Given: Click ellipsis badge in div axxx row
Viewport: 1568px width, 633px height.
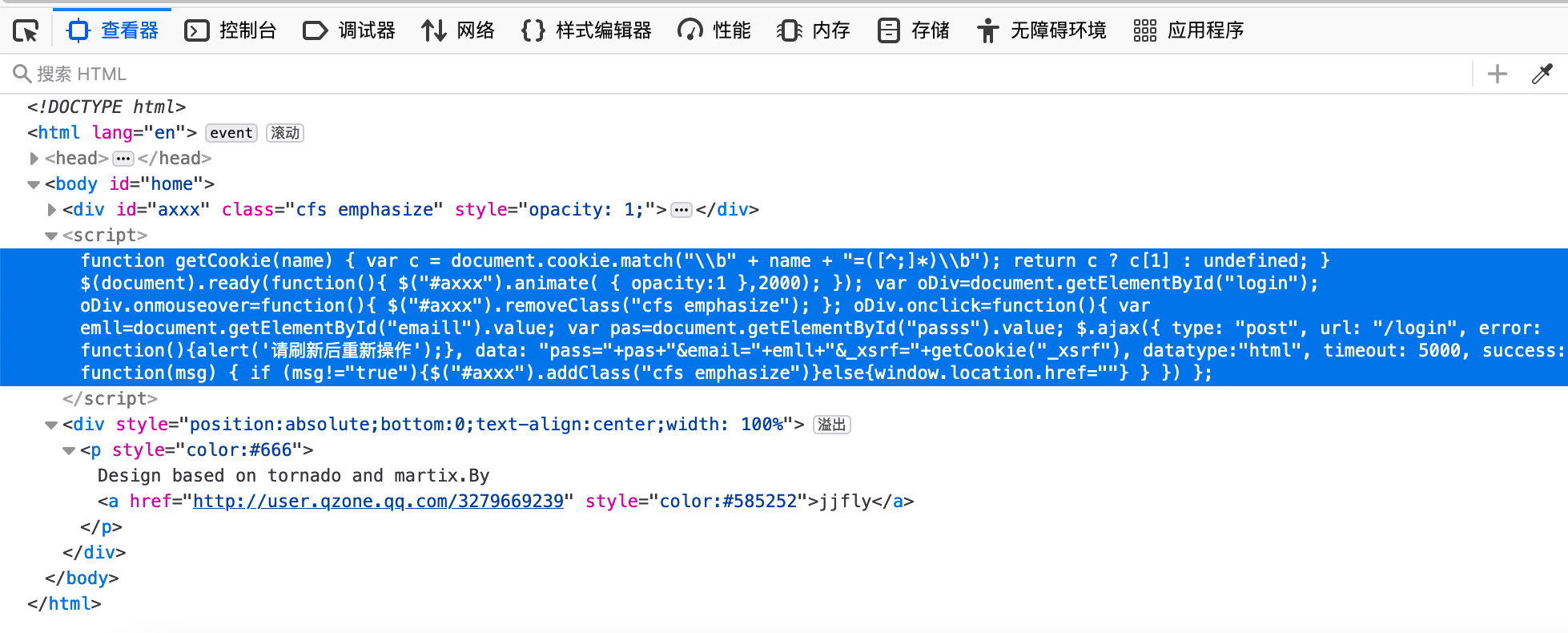Looking at the screenshot, I should tap(681, 210).
